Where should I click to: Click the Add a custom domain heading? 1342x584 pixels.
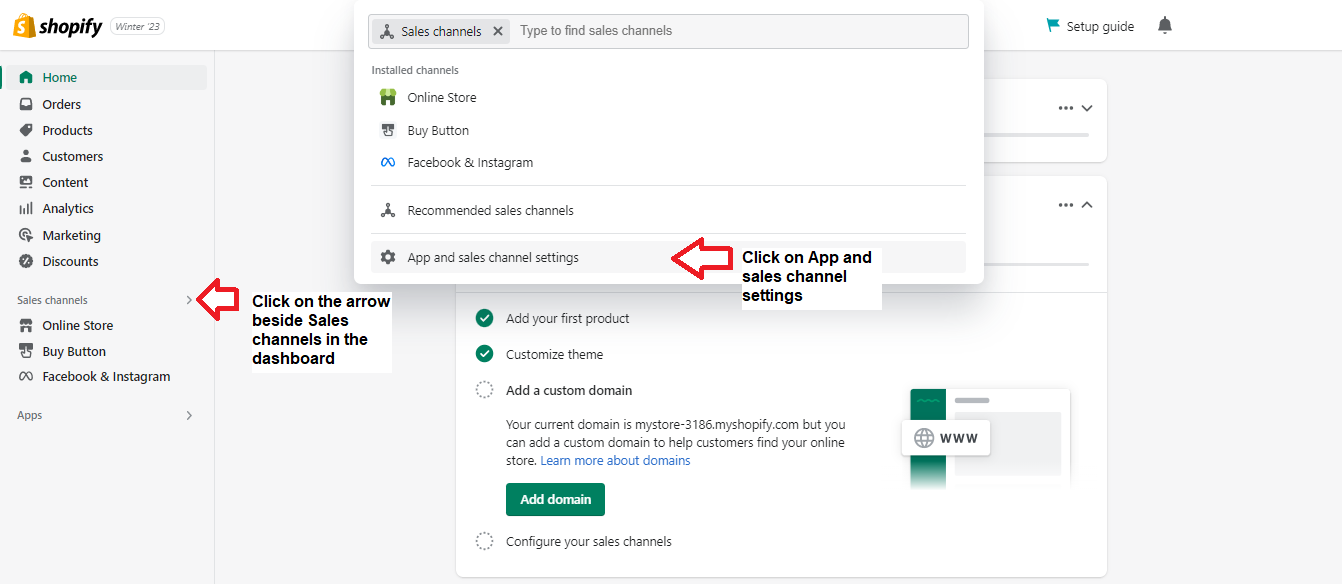(x=569, y=390)
